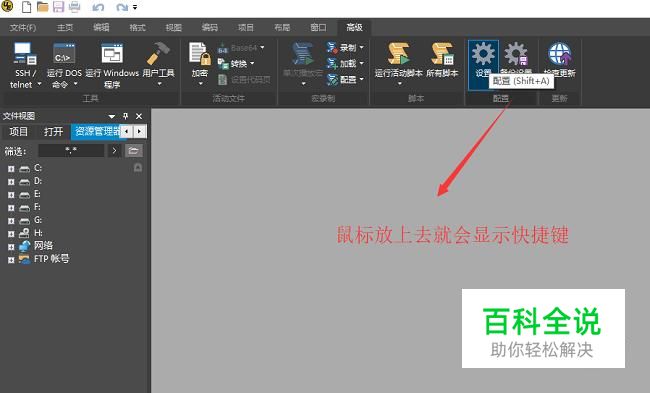Click the 运行 DOS 命令 icon

point(64,54)
